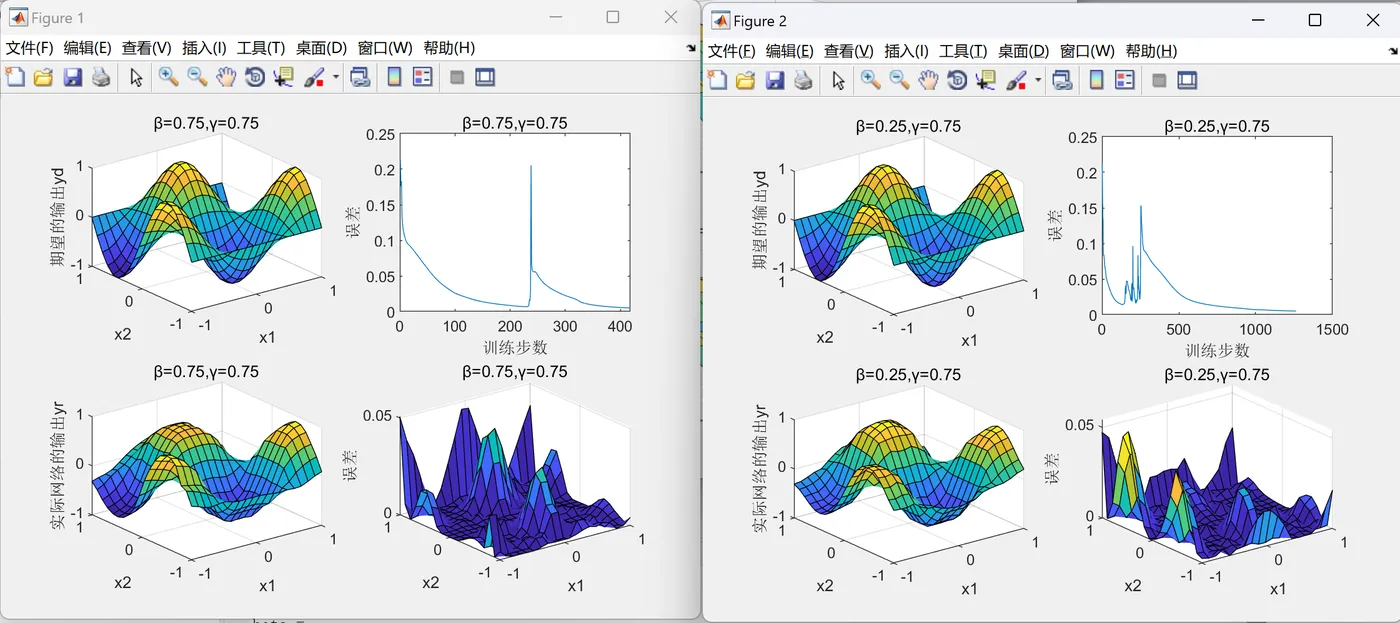
Task: Click Figure 1 dock arrow at menu bar end
Action: pyautogui.click(x=691, y=48)
